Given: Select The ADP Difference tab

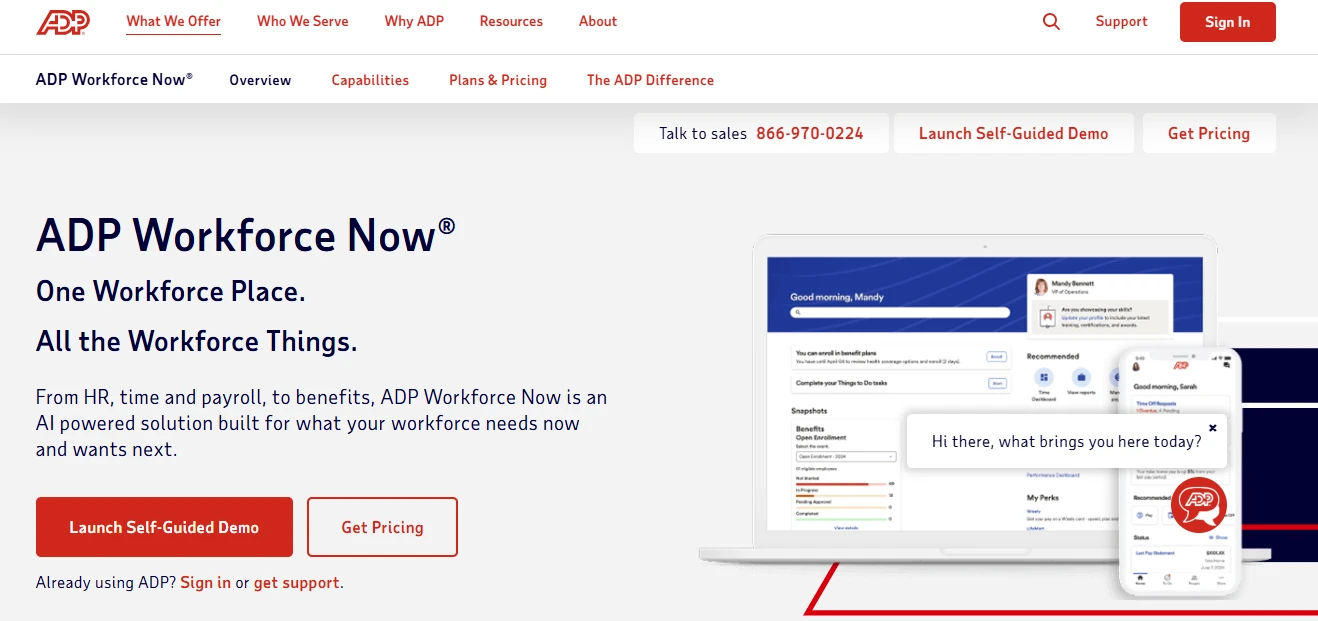Looking at the screenshot, I should (x=650, y=80).
